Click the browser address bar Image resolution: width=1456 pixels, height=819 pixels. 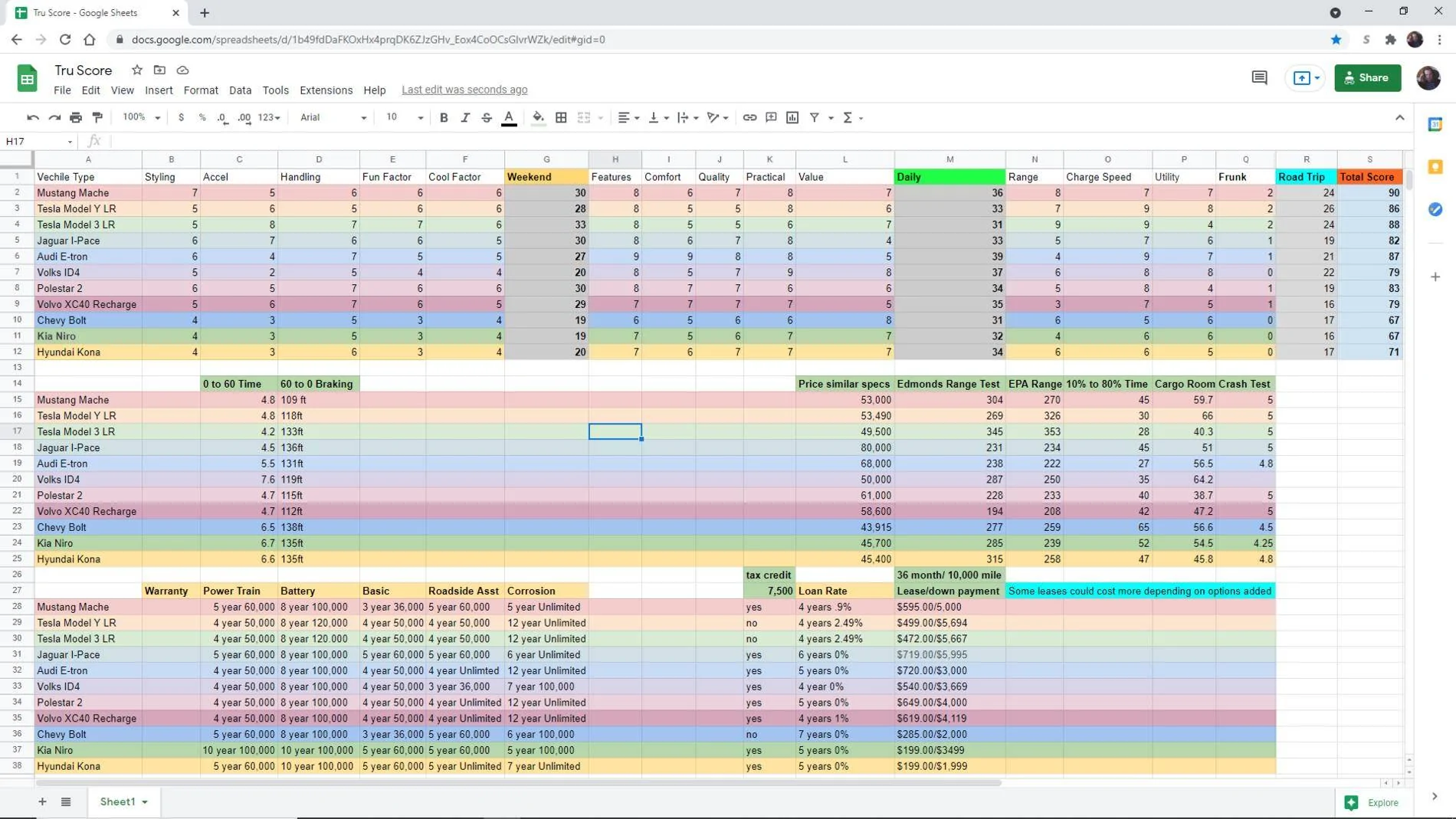tap(720, 39)
